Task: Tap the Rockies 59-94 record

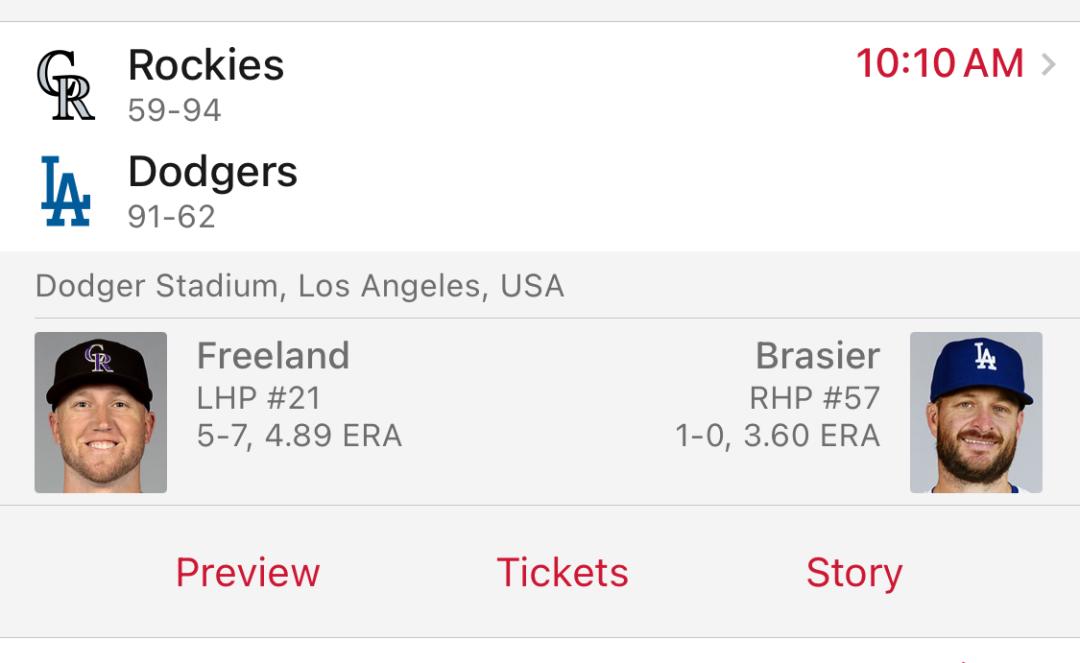Action: tap(174, 110)
